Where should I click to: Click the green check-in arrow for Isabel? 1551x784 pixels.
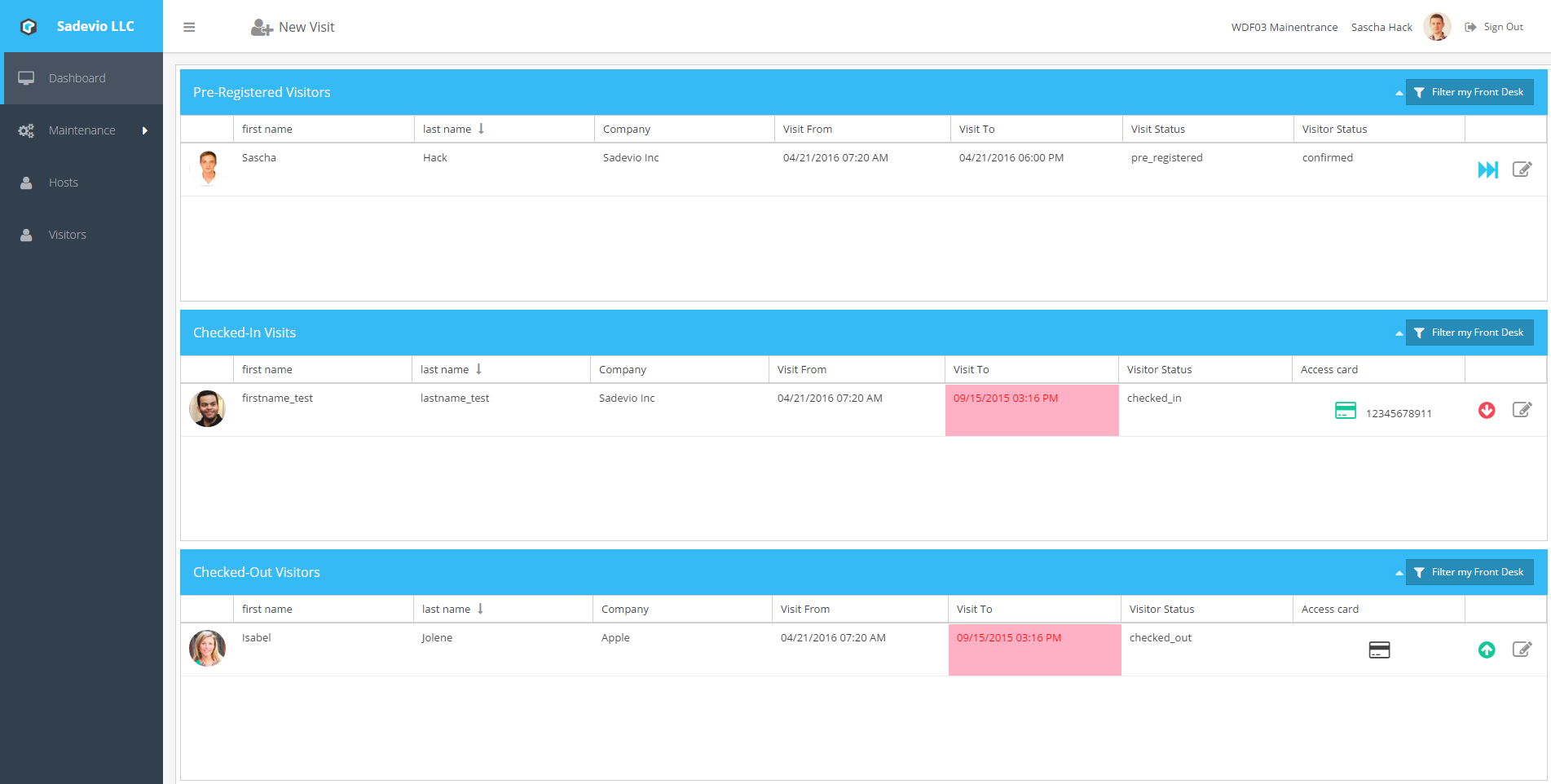[x=1487, y=650]
